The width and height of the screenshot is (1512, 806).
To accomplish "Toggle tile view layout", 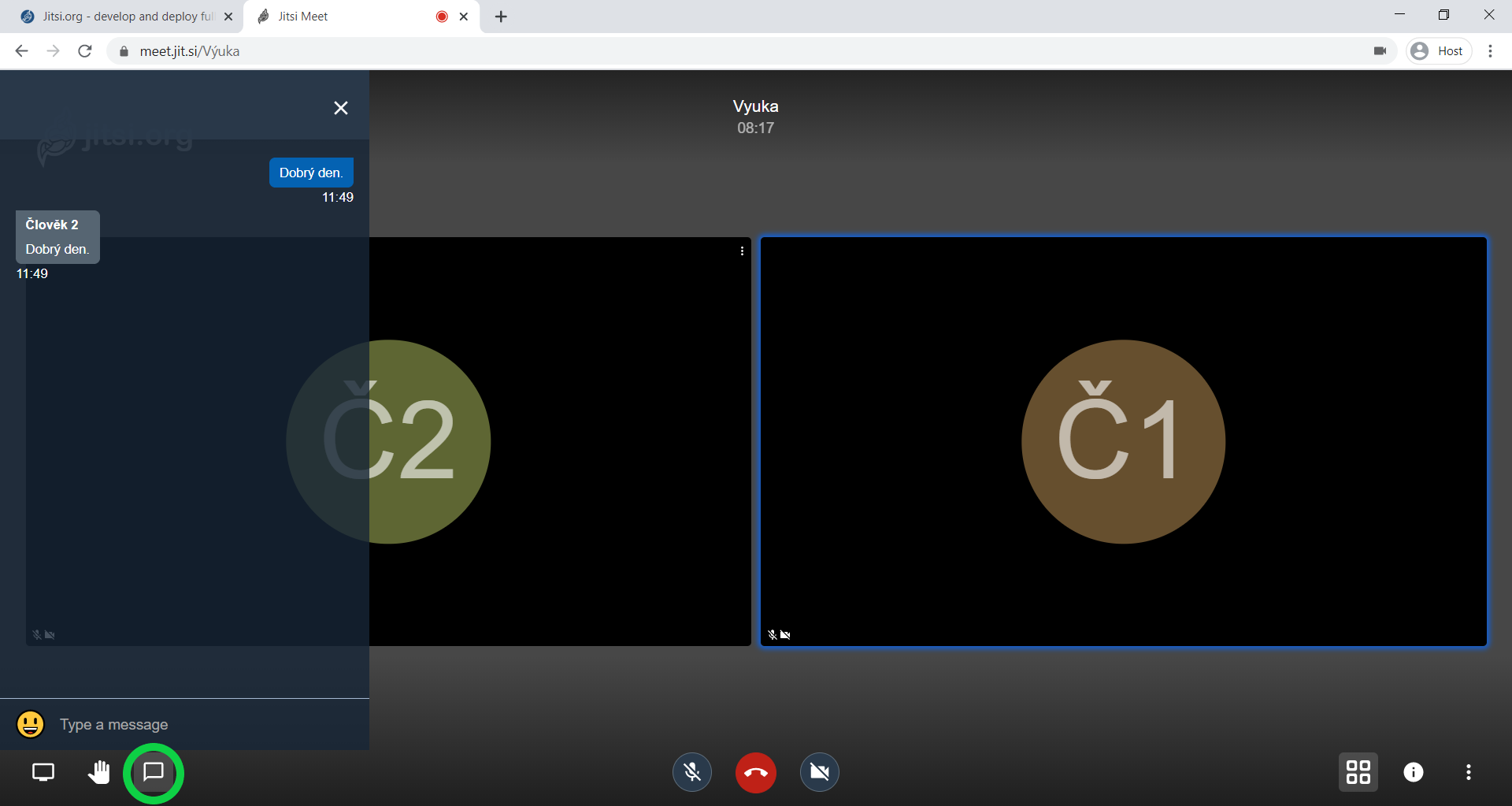I will tap(1358, 772).
